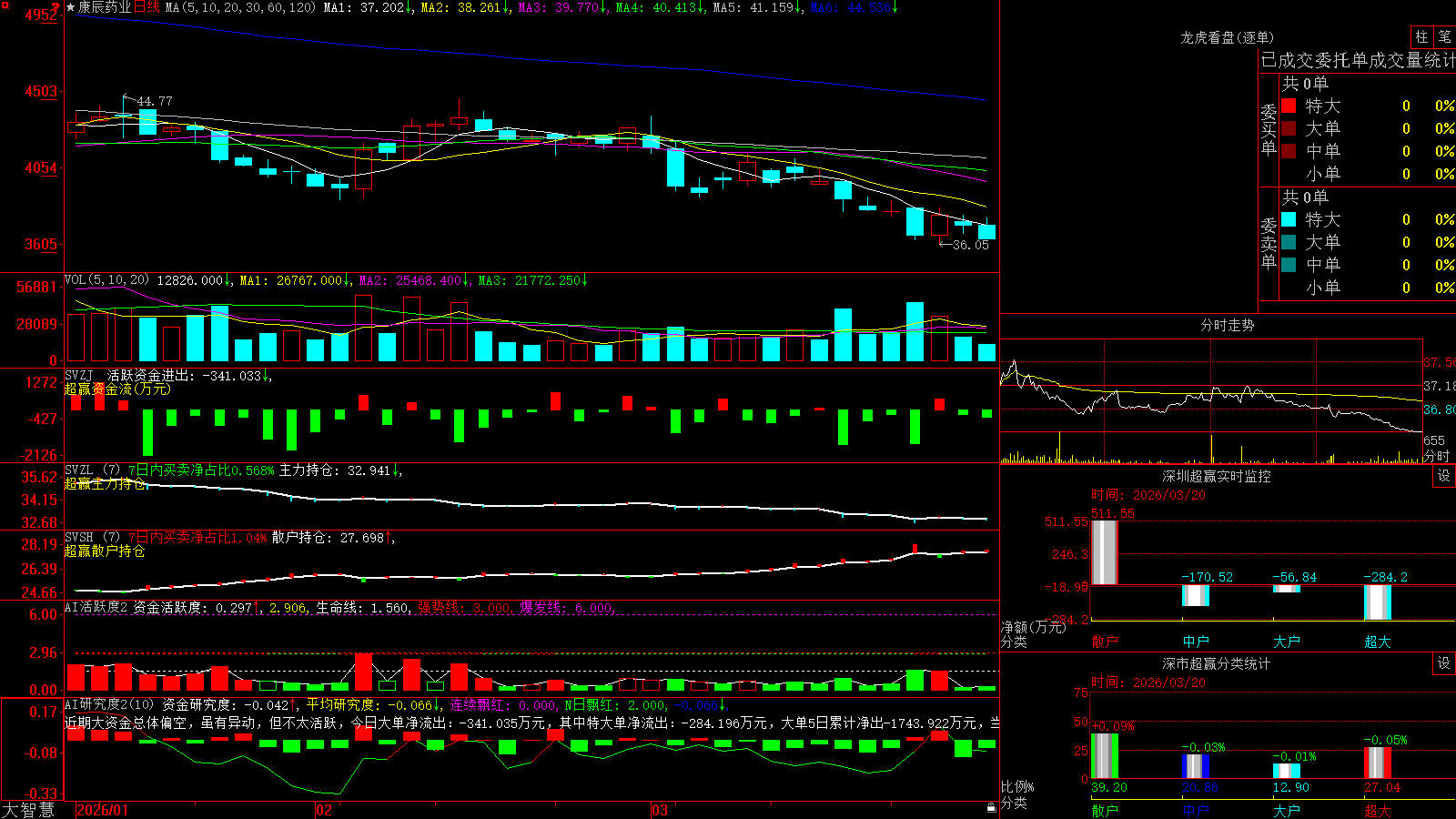
Task: Select the 分时走势 panel title
Action: pyautogui.click(x=1227, y=325)
